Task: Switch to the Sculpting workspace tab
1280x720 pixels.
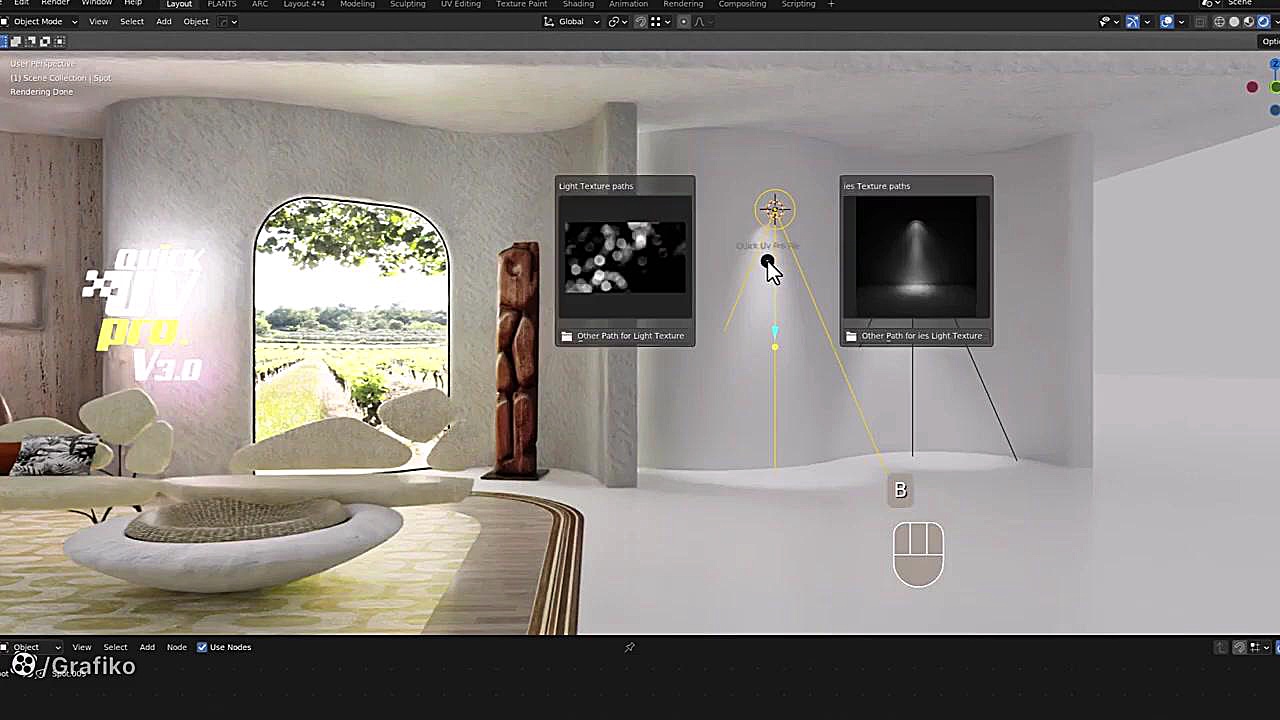Action: tap(406, 4)
